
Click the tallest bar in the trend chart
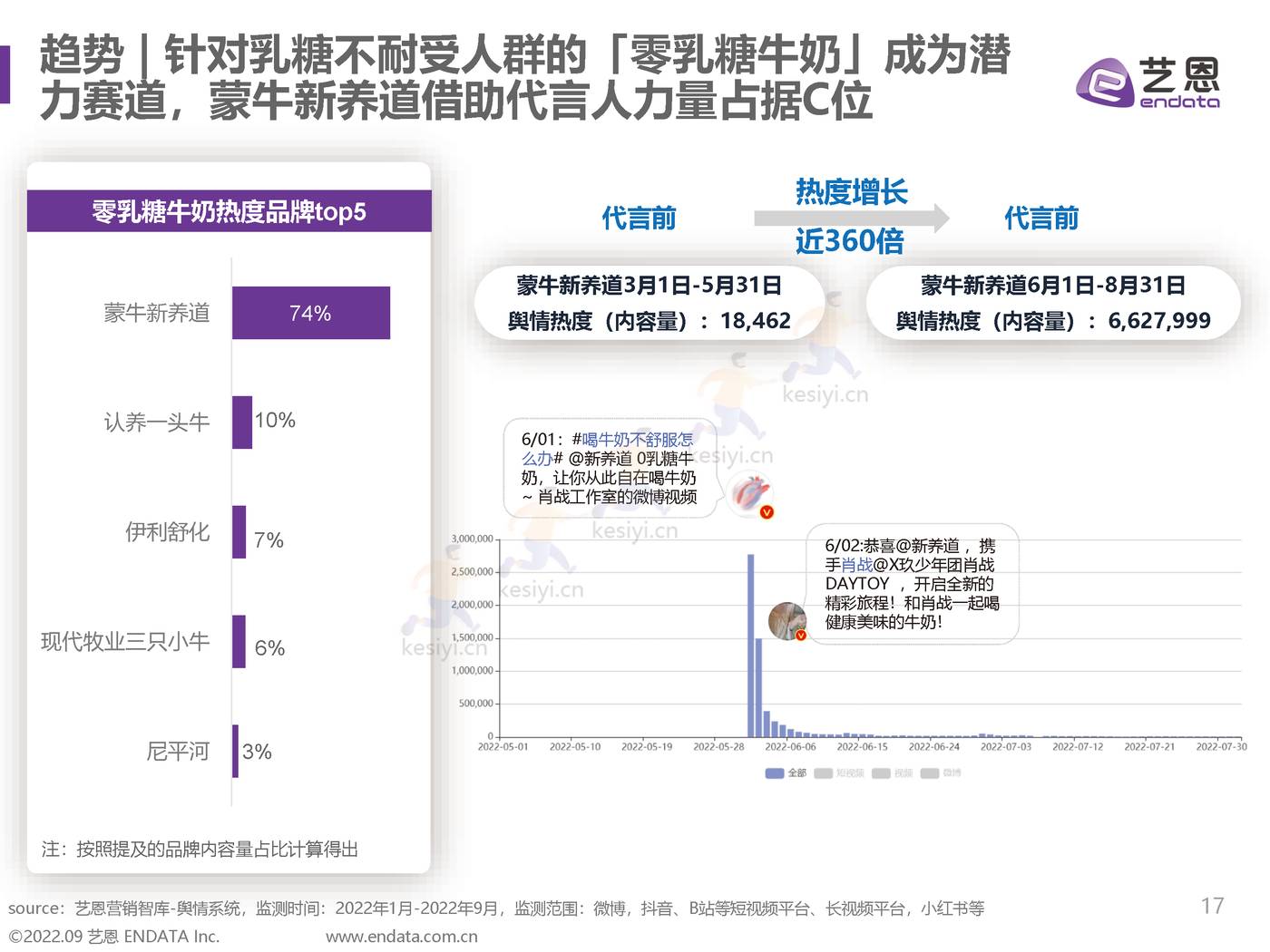coord(751,645)
